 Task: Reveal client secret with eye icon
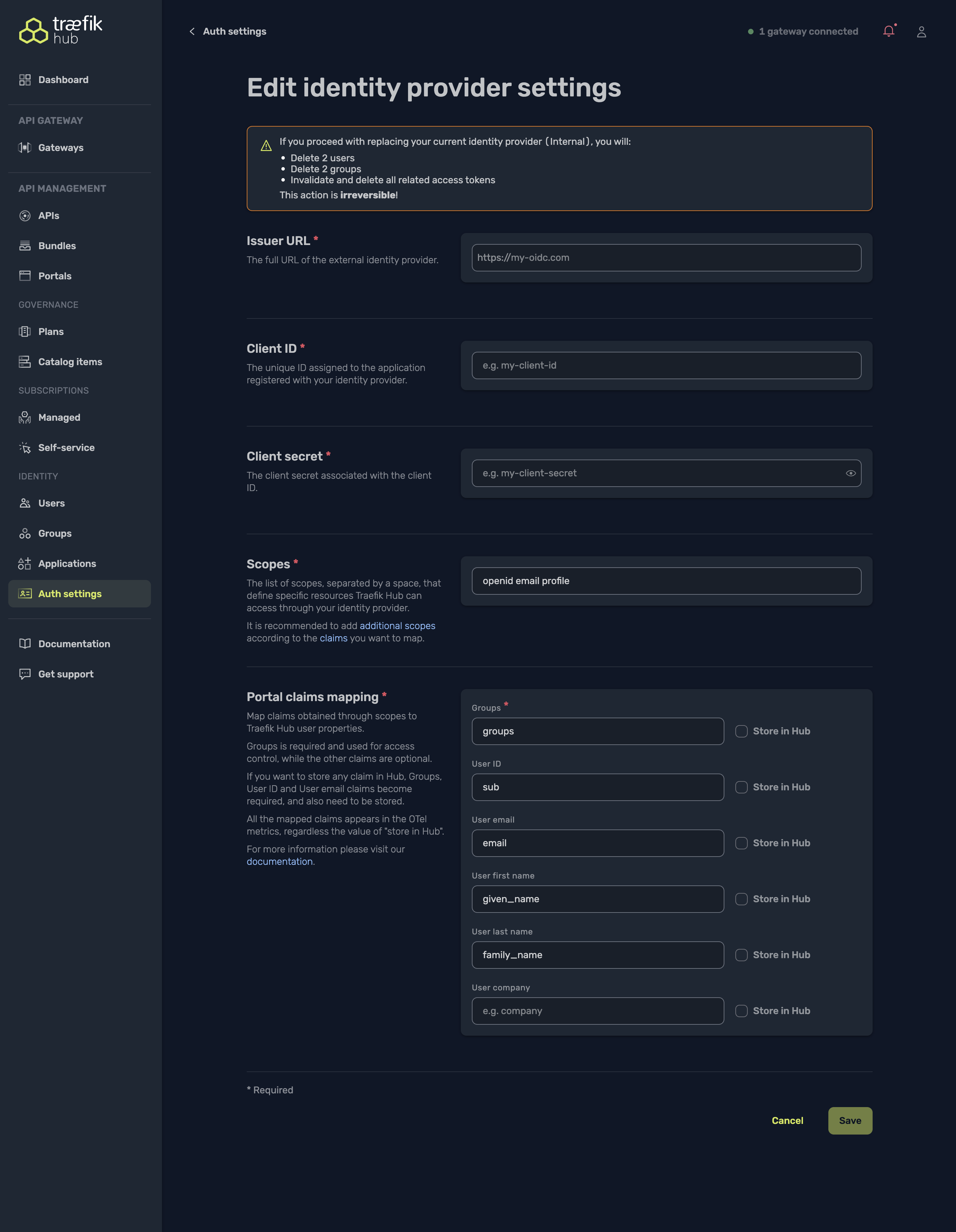coord(851,473)
